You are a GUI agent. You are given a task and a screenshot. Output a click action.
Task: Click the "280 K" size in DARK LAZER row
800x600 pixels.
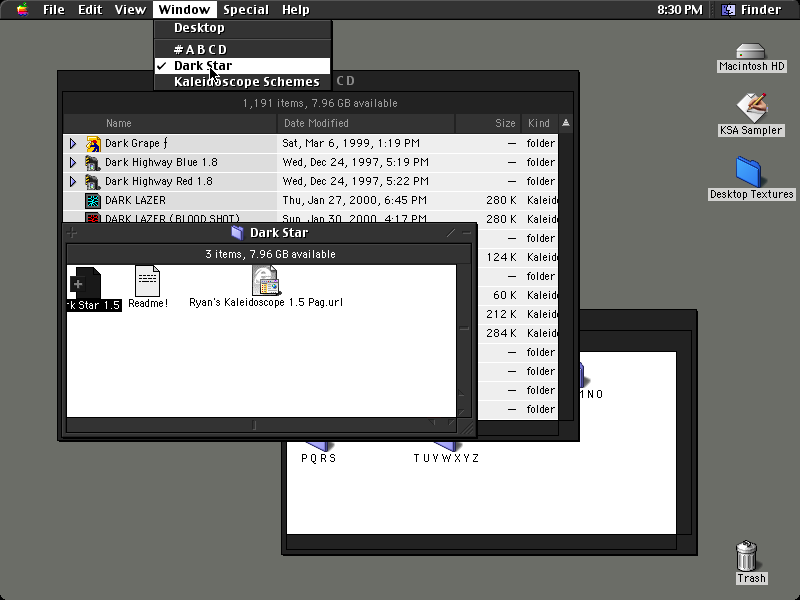coord(501,200)
